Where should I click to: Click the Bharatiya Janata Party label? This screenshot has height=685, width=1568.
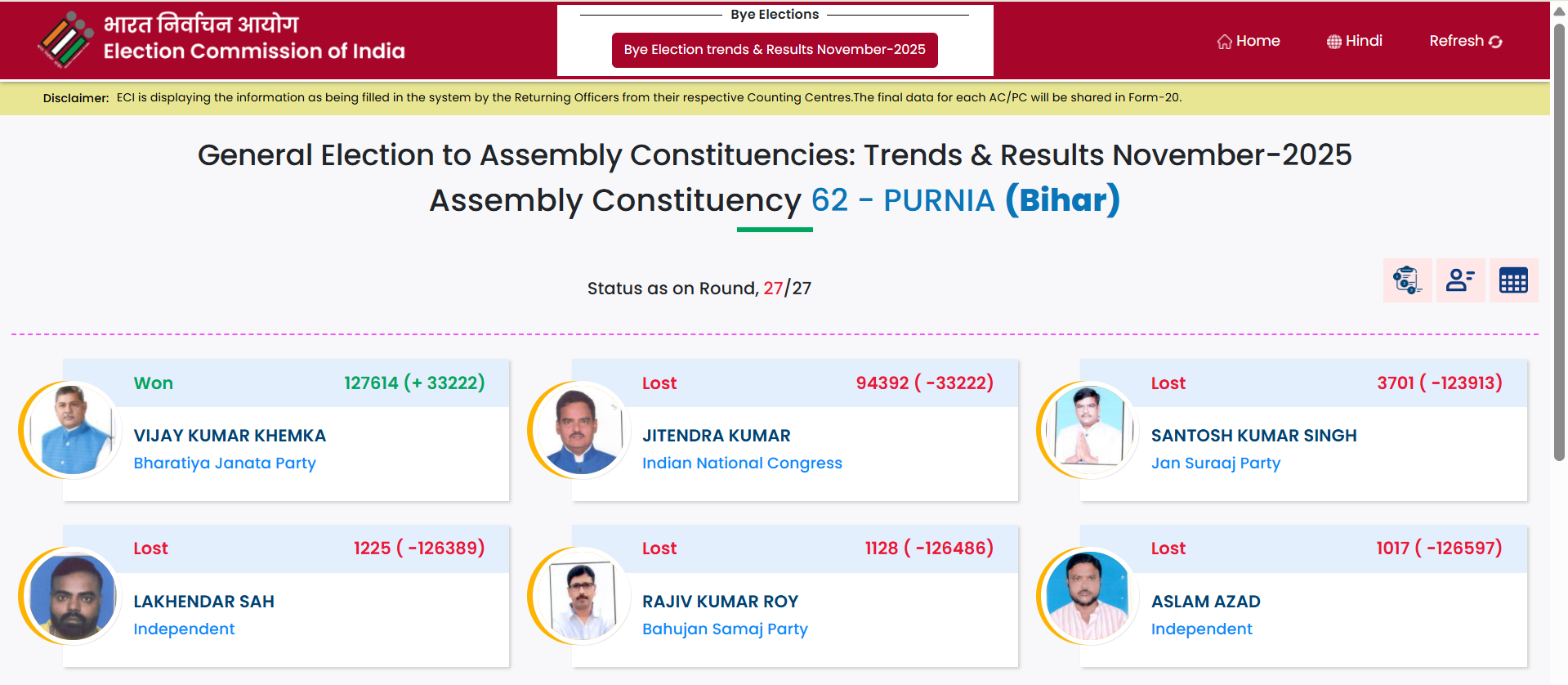(225, 463)
